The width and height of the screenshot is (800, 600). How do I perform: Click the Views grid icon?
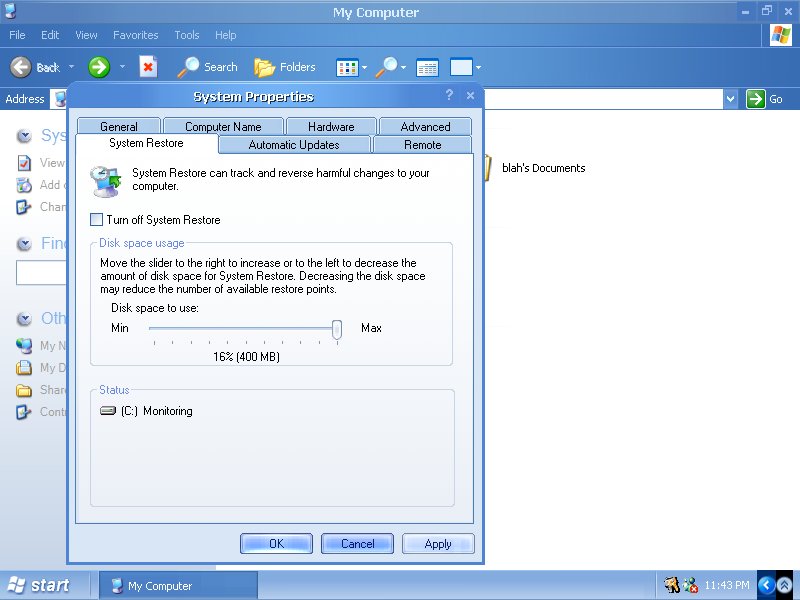tap(346, 67)
